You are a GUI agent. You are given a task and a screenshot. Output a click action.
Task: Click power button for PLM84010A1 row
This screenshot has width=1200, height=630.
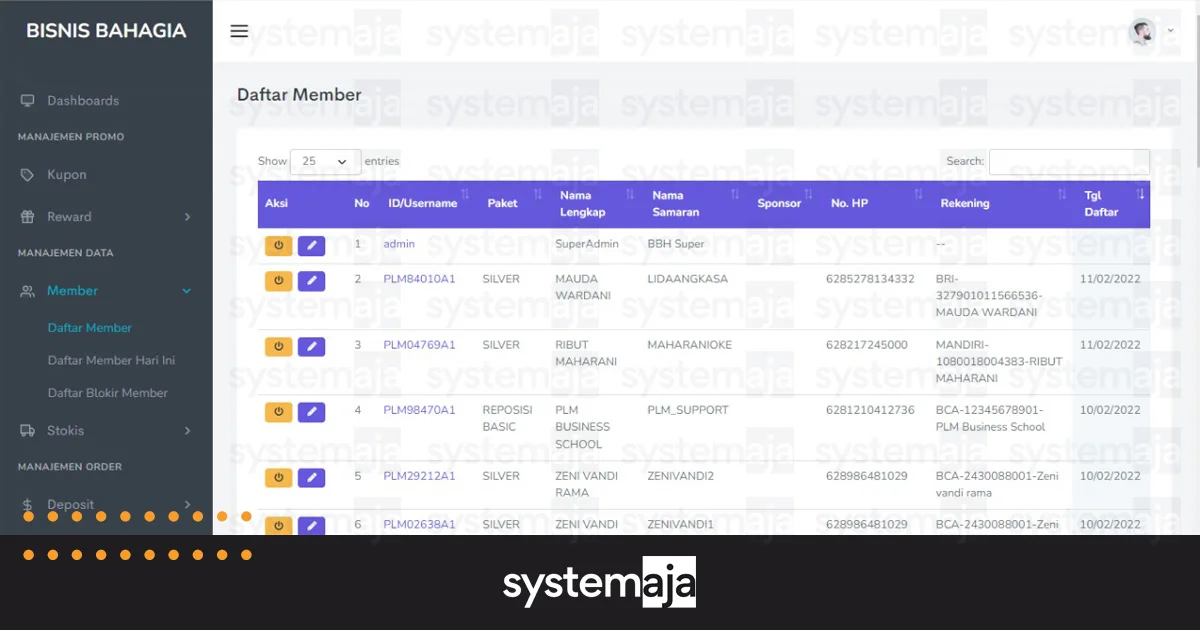coord(278,281)
